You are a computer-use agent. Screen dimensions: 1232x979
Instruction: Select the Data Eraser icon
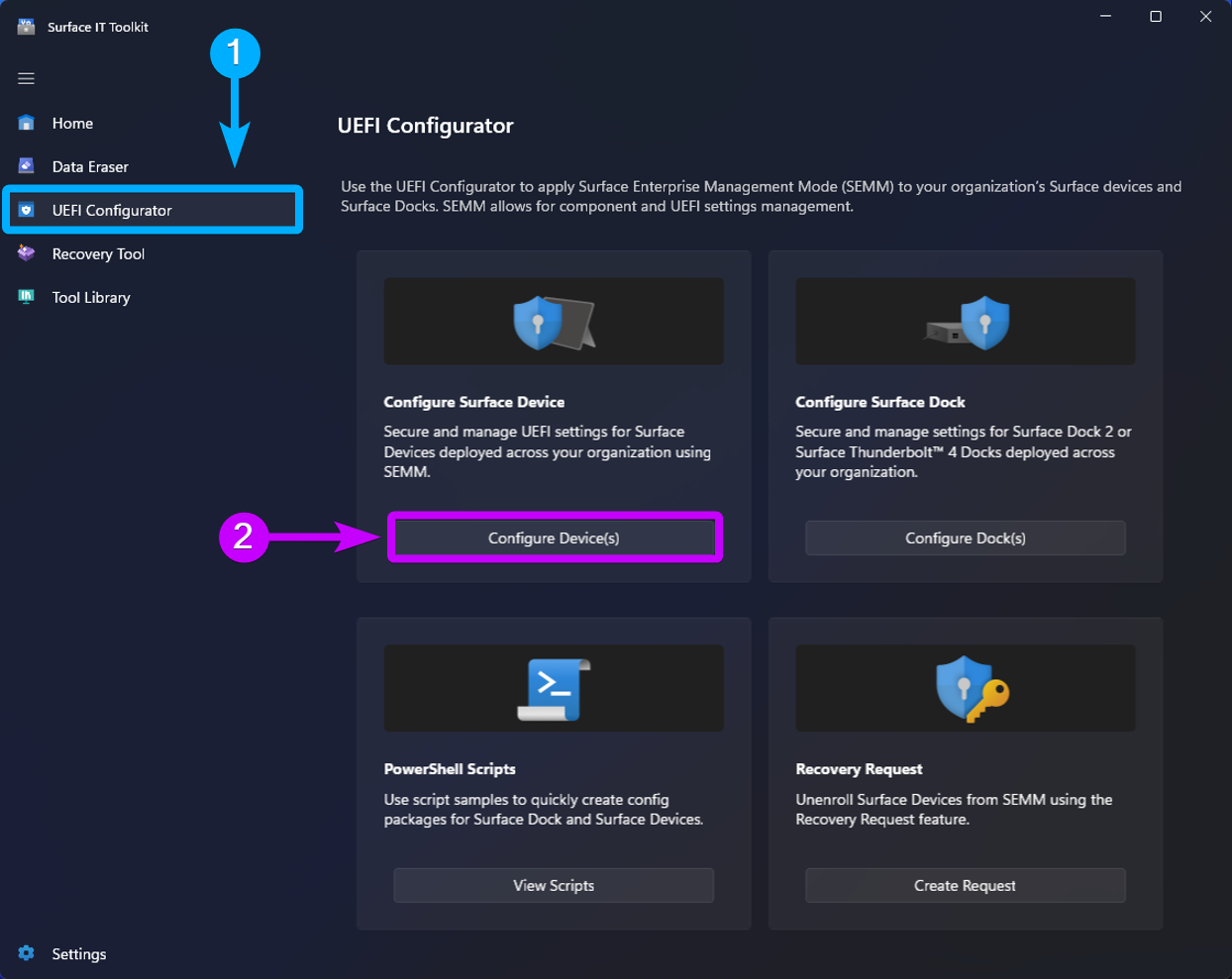click(x=24, y=166)
